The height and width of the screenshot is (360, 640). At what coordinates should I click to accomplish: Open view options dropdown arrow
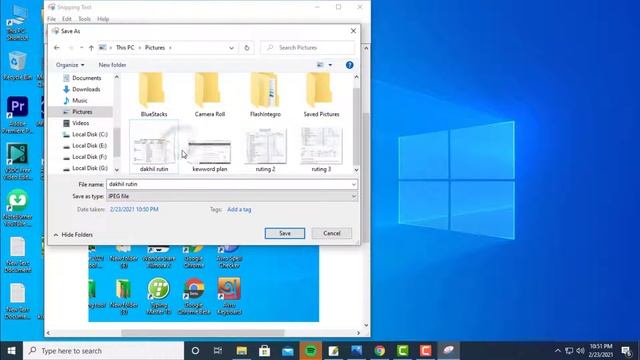pyautogui.click(x=330, y=65)
